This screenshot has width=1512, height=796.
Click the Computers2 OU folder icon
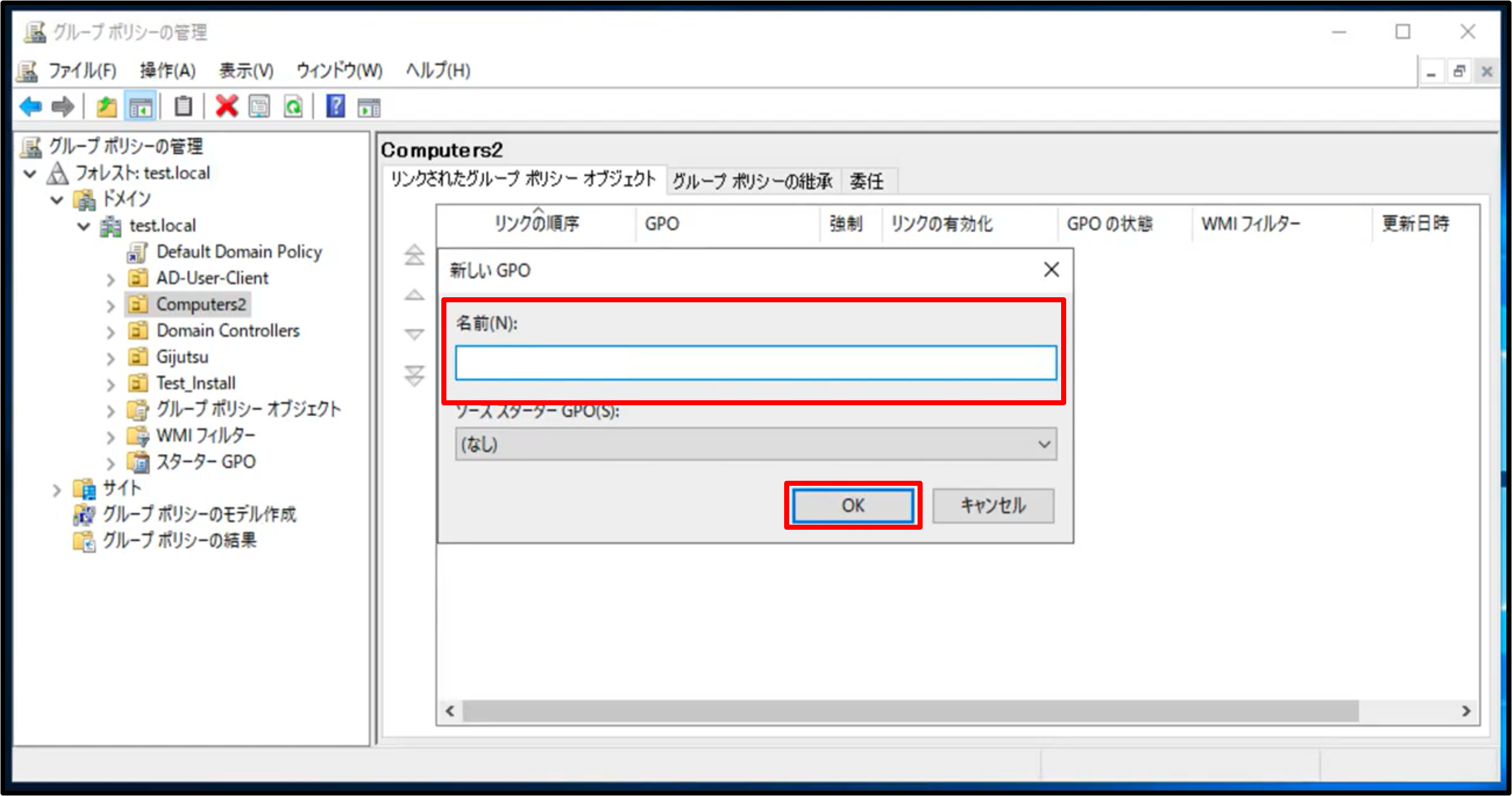pyautogui.click(x=138, y=305)
